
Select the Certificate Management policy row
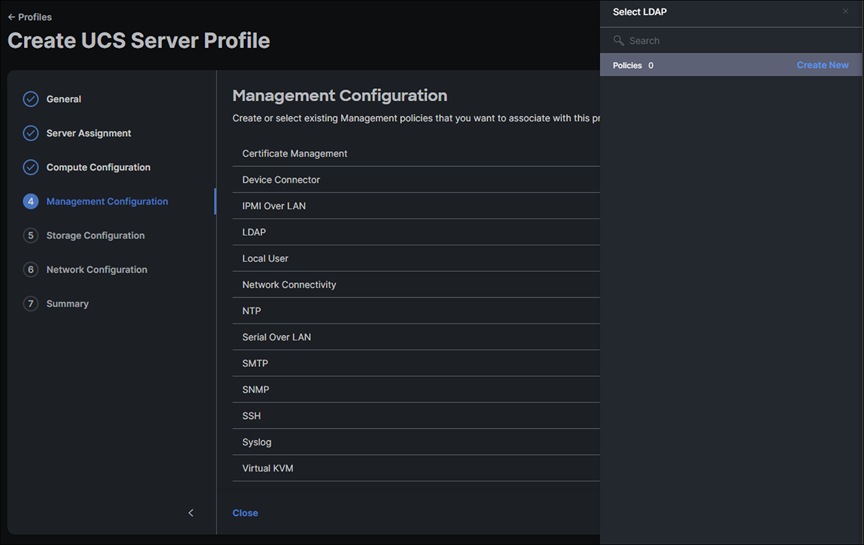pos(416,154)
